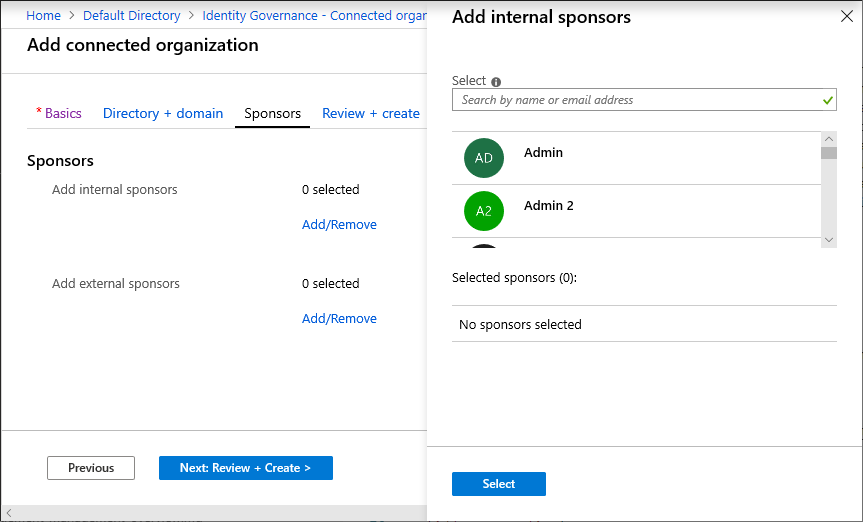Click Add/Remove for internal sponsors
Viewport: 863px width, 522px height.
pos(339,224)
